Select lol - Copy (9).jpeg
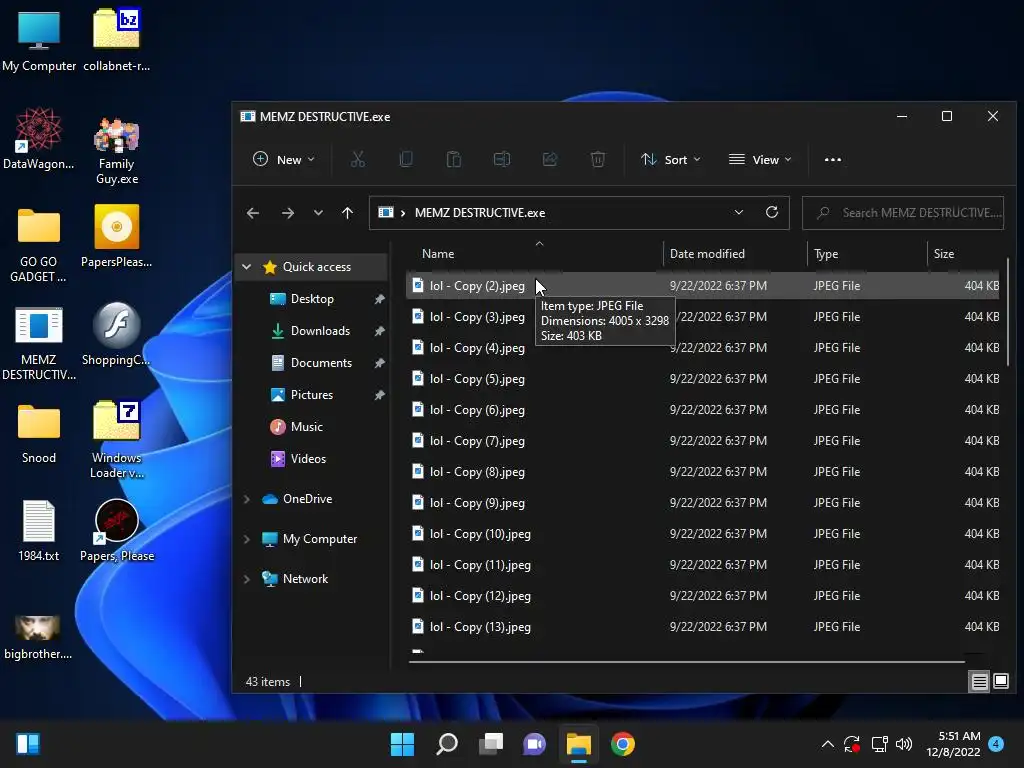 click(x=703, y=503)
